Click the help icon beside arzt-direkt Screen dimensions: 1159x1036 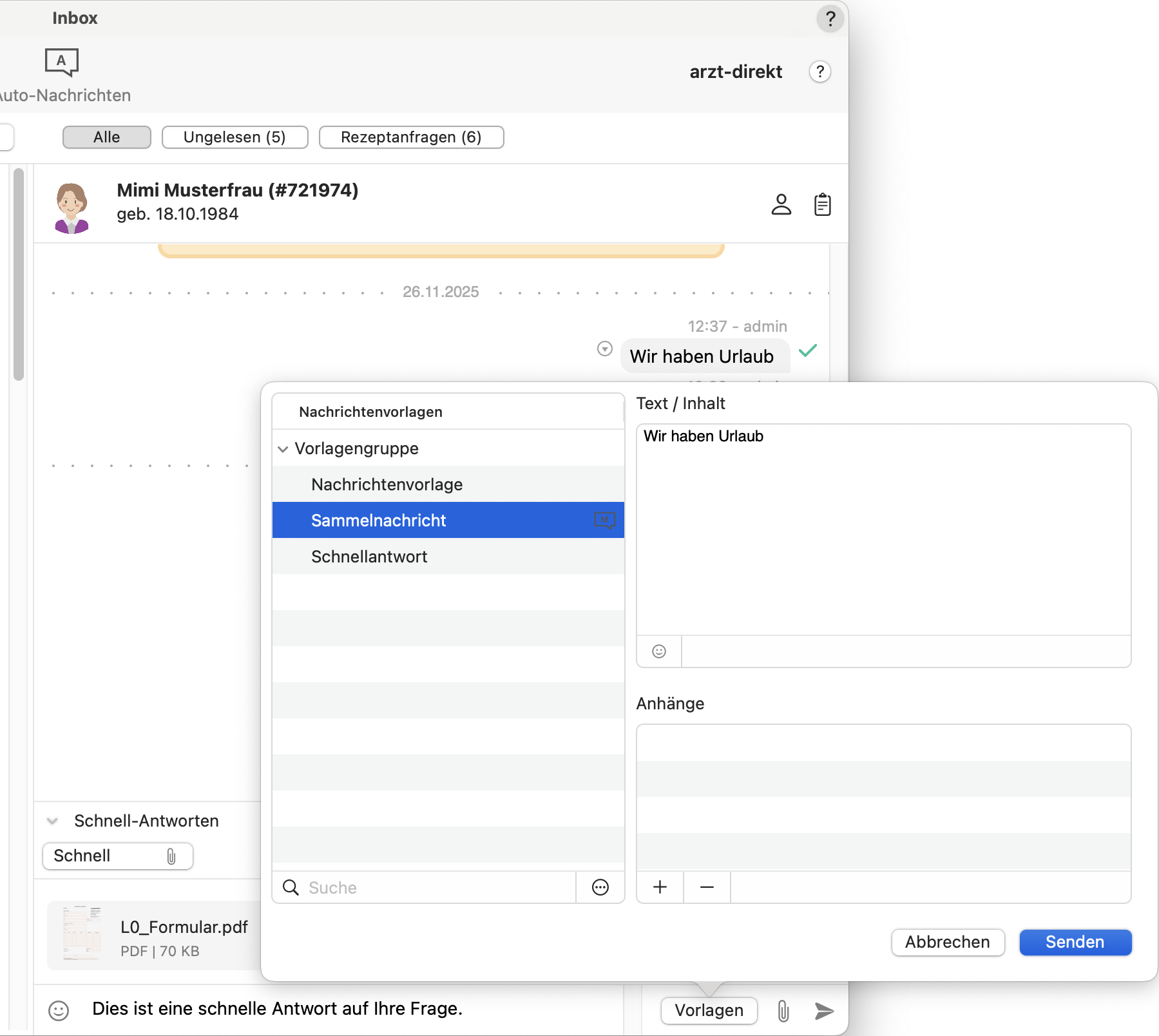click(819, 72)
